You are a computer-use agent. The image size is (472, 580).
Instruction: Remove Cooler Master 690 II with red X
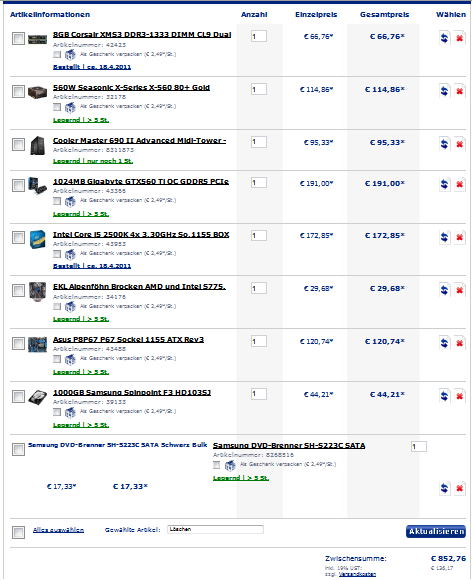point(459,144)
